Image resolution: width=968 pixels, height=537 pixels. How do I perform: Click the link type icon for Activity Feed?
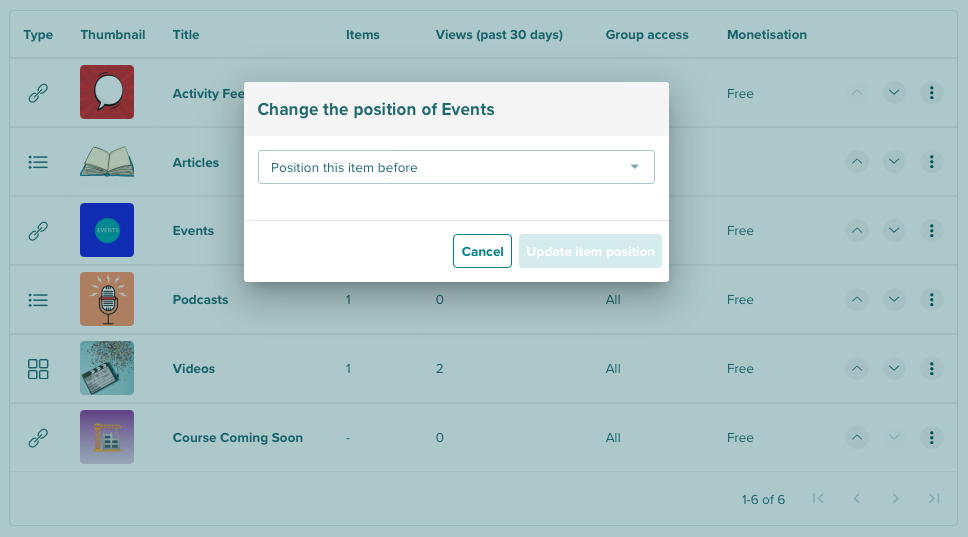click(38, 93)
